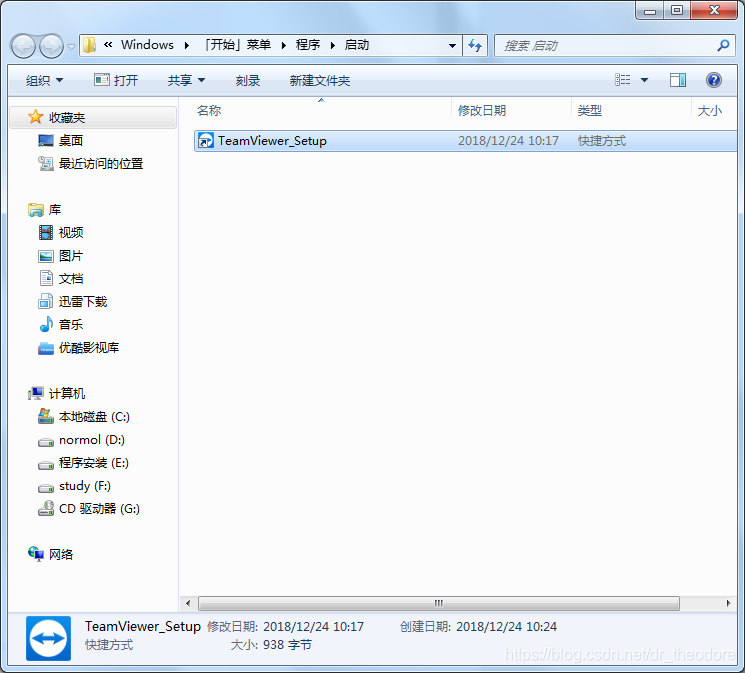745x673 pixels.
Task: Click the folder icon in the address bar
Action: [89, 45]
